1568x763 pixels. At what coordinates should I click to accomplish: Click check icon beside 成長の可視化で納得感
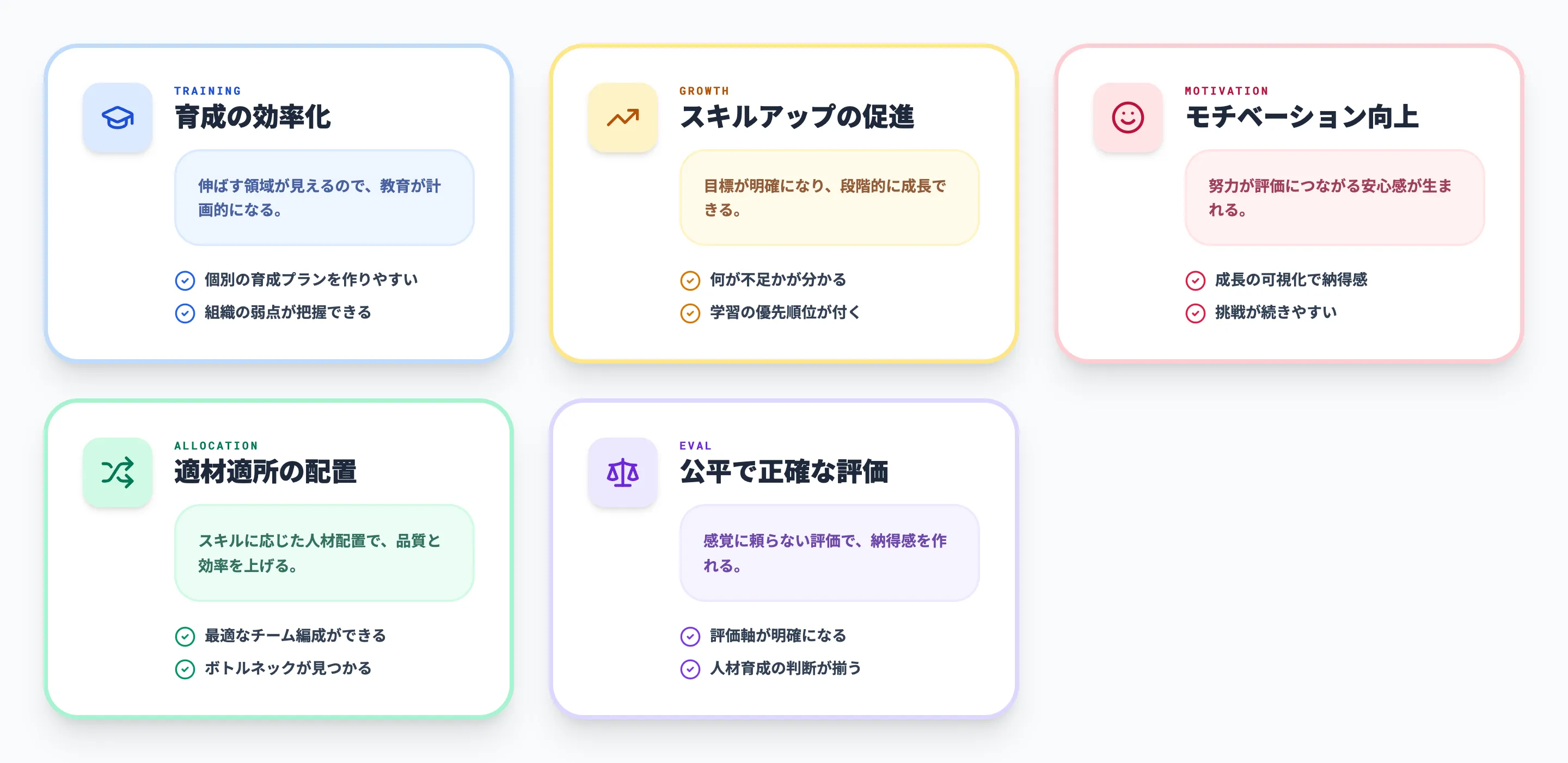1195,280
